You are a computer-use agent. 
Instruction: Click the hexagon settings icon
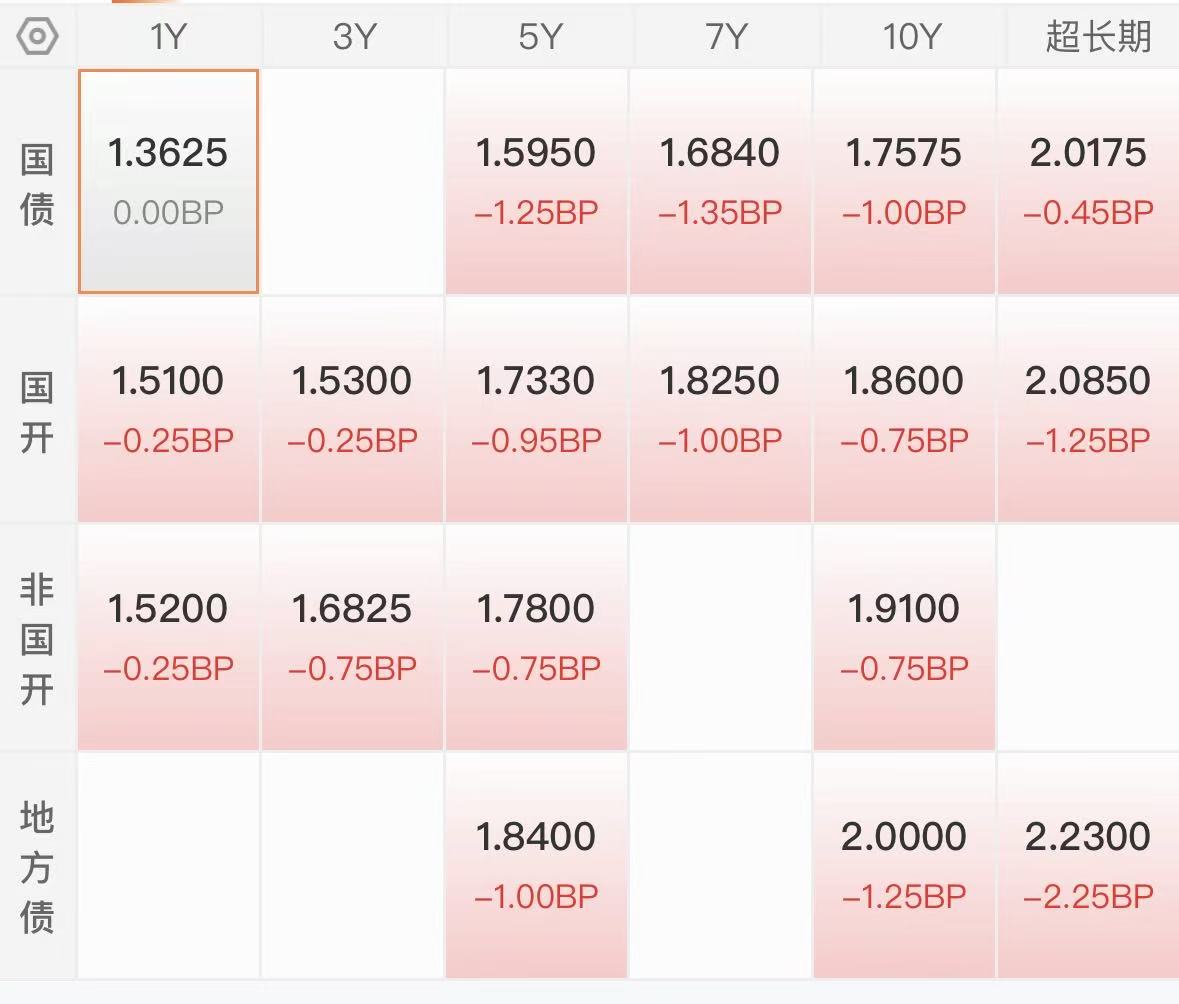point(38,37)
